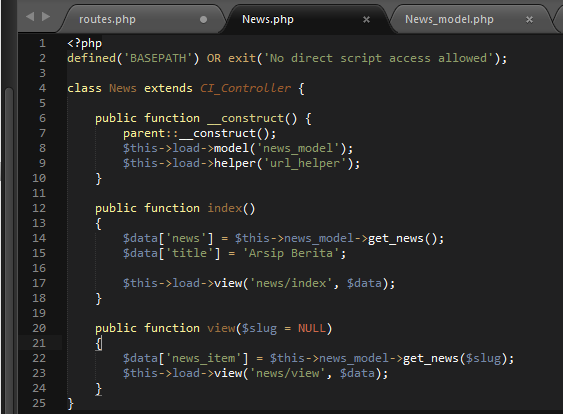Viewport: 563px width, 414px height.
Task: Click $data['news'] on line 14
Action: point(168,238)
